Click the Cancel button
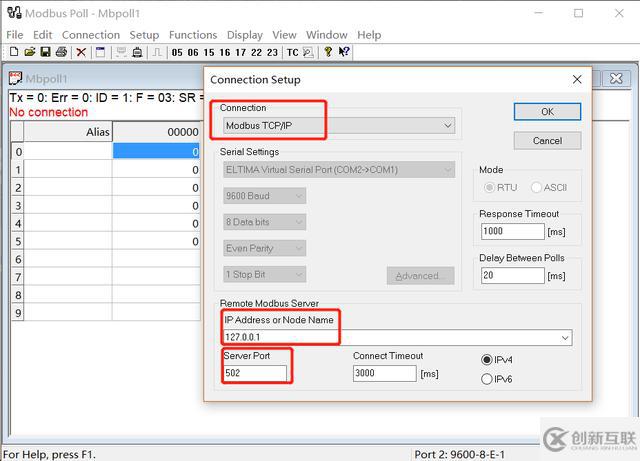 547,141
